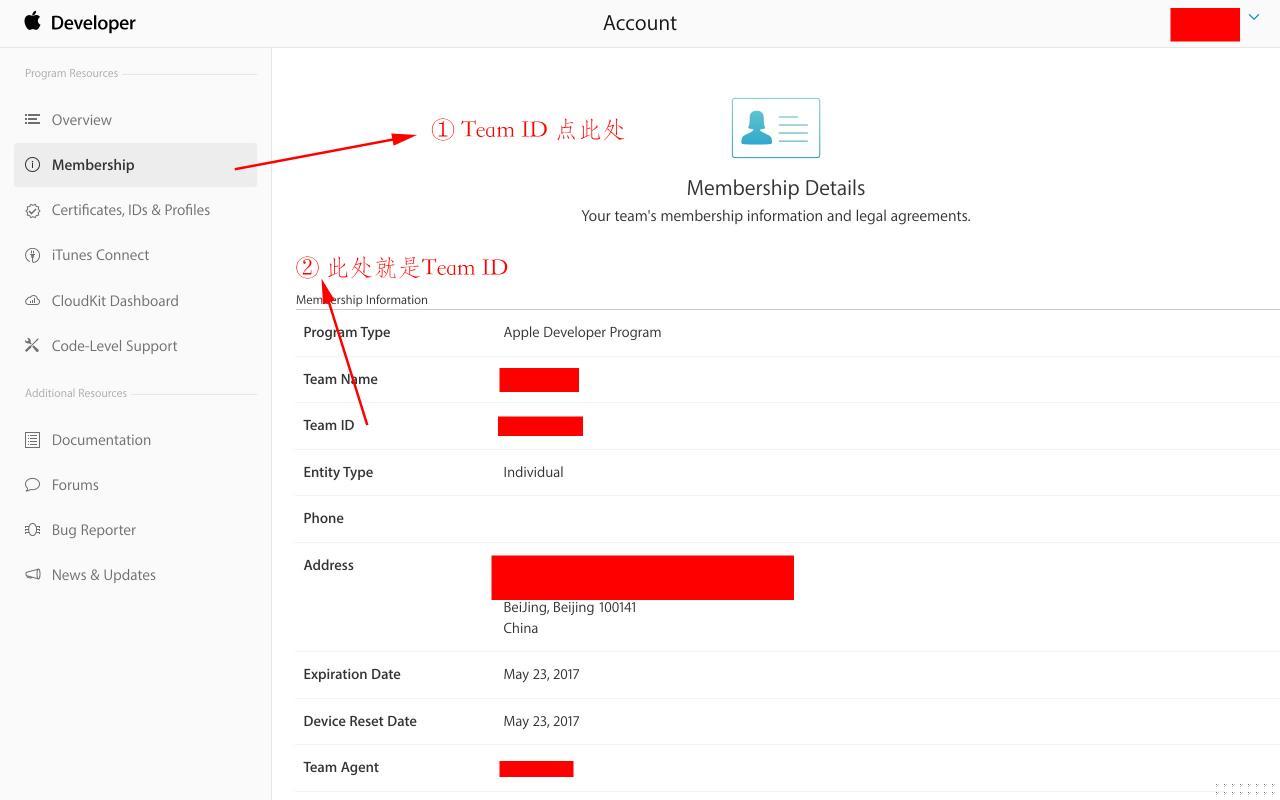Click the Apple logo icon
The height and width of the screenshot is (800, 1280).
pos(33,21)
